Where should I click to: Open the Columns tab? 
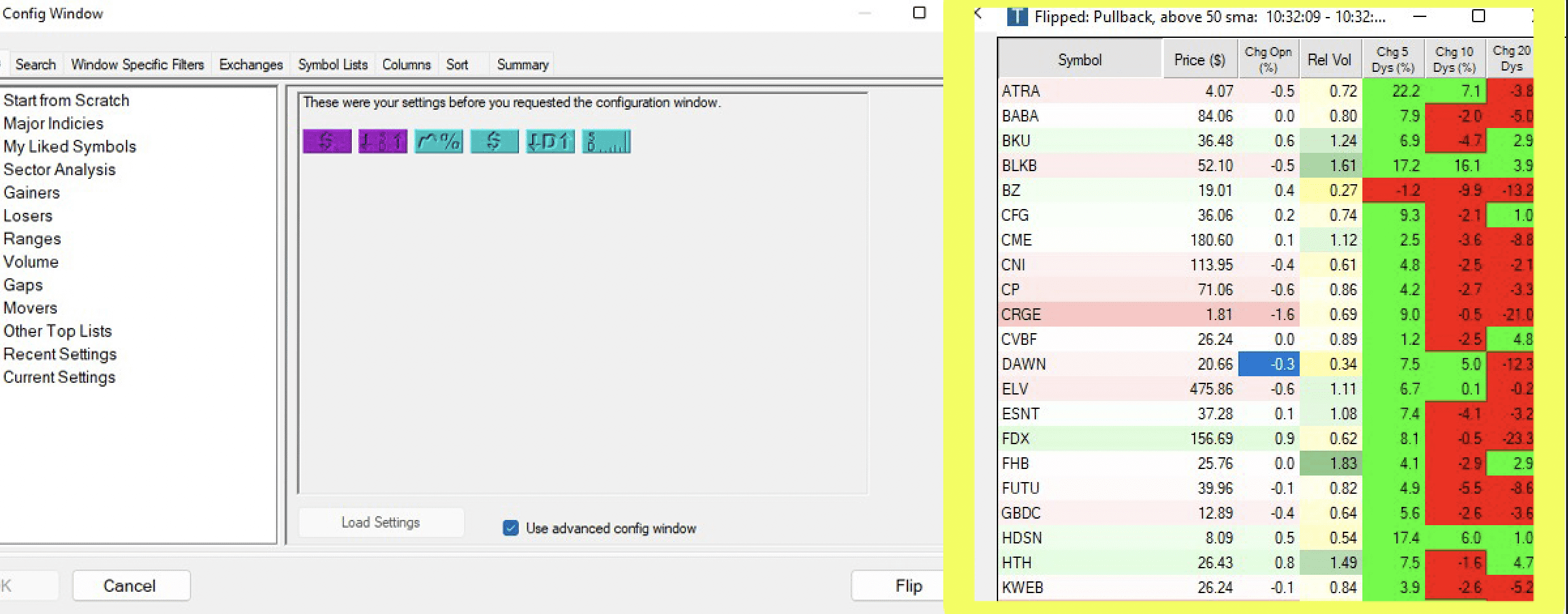tap(407, 65)
